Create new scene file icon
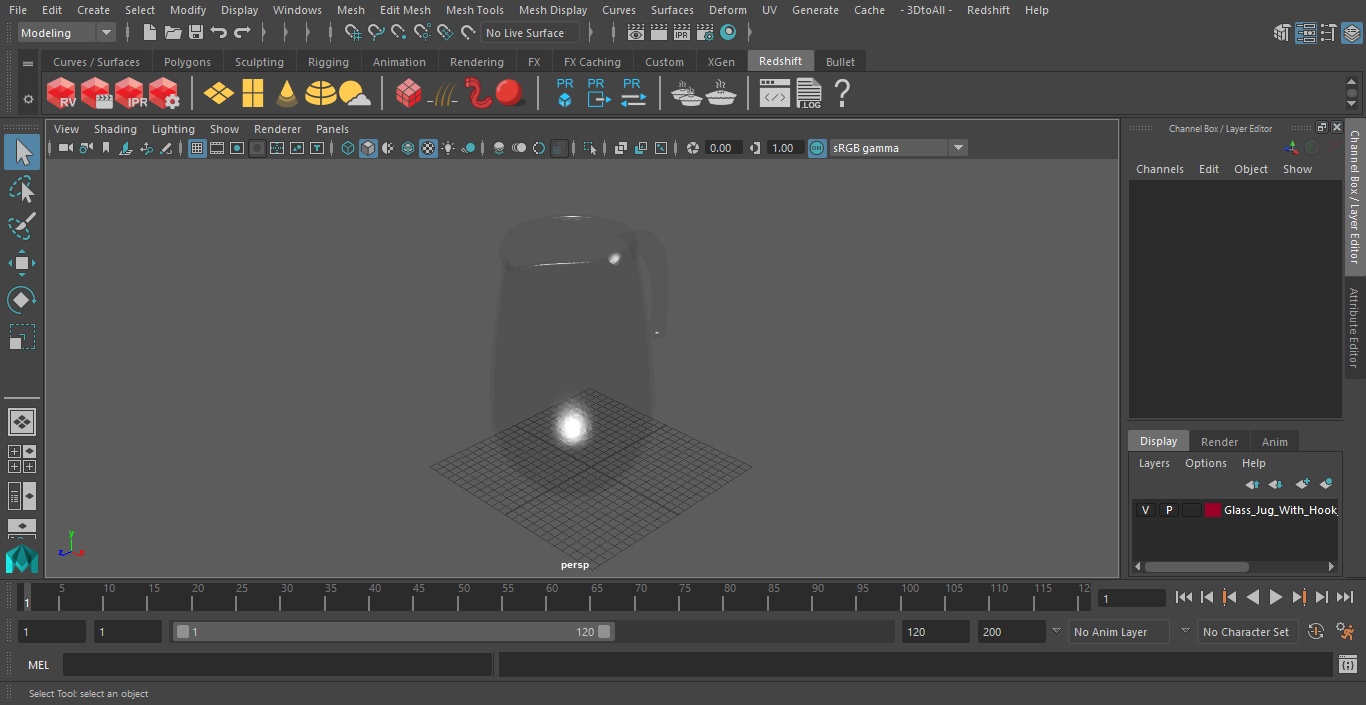 [x=150, y=33]
